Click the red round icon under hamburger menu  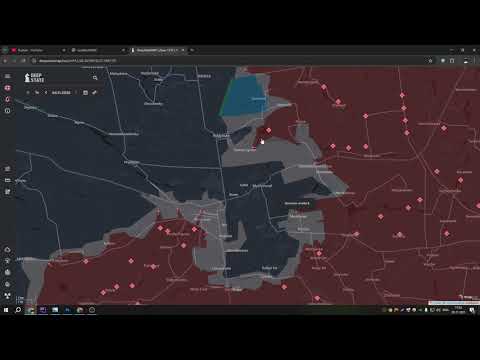[7, 88]
